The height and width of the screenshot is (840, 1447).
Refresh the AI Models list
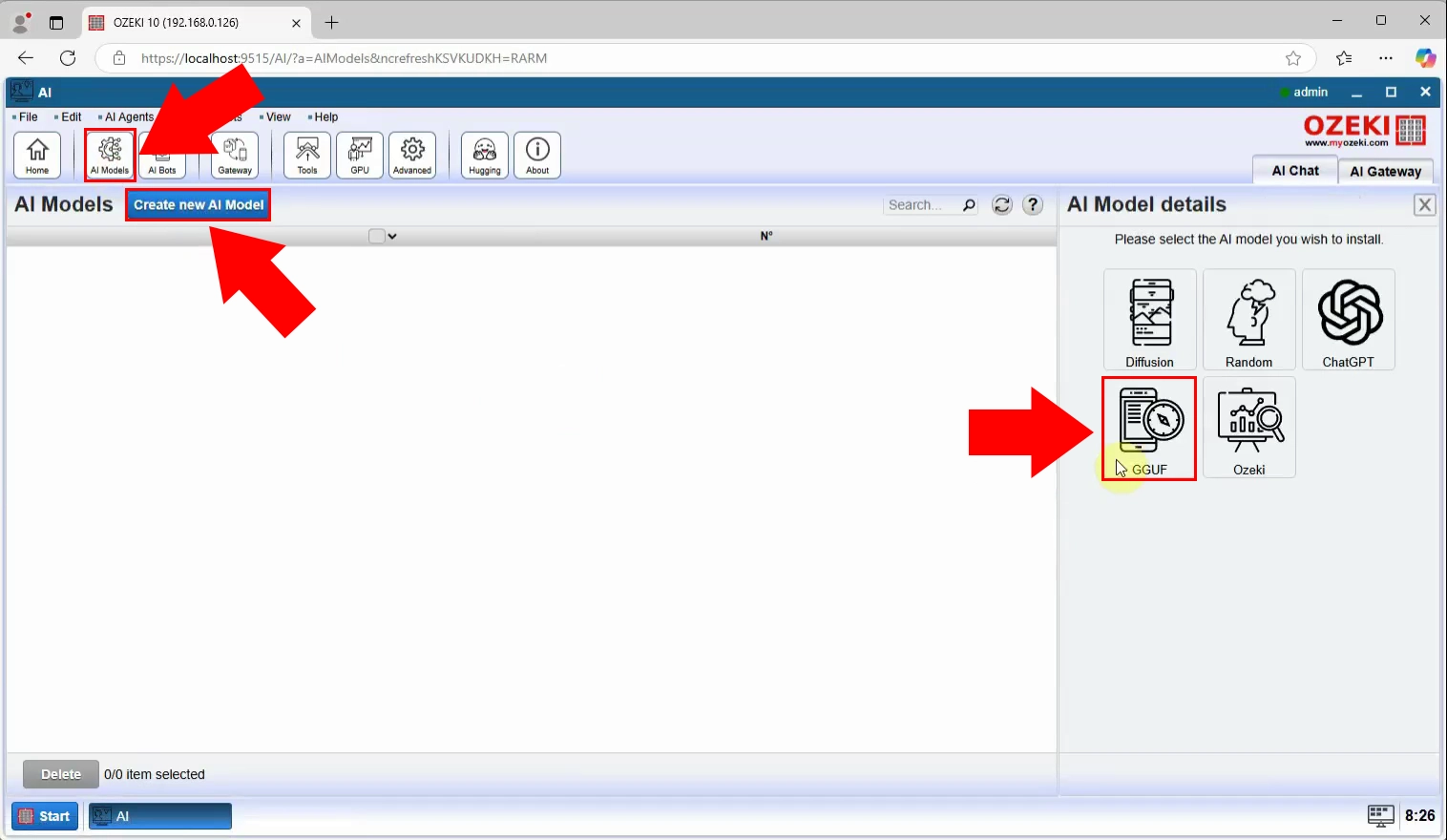tap(1002, 205)
